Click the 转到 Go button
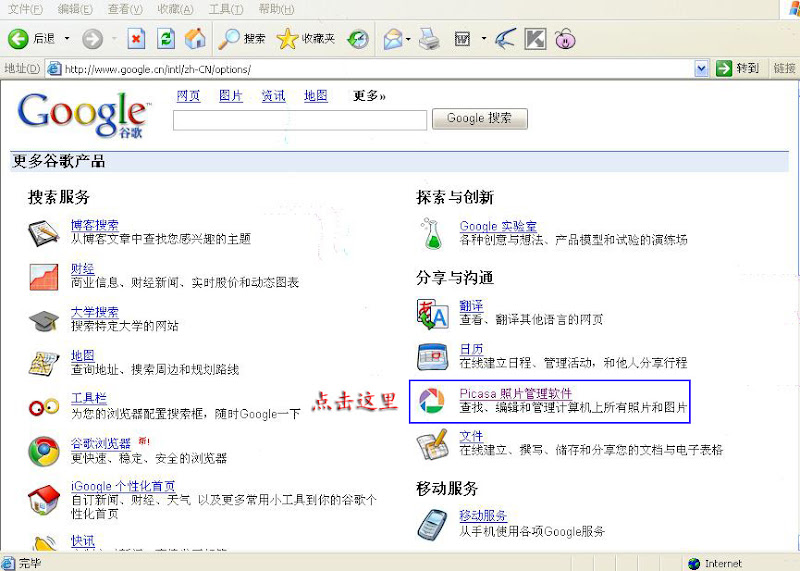 click(x=738, y=68)
